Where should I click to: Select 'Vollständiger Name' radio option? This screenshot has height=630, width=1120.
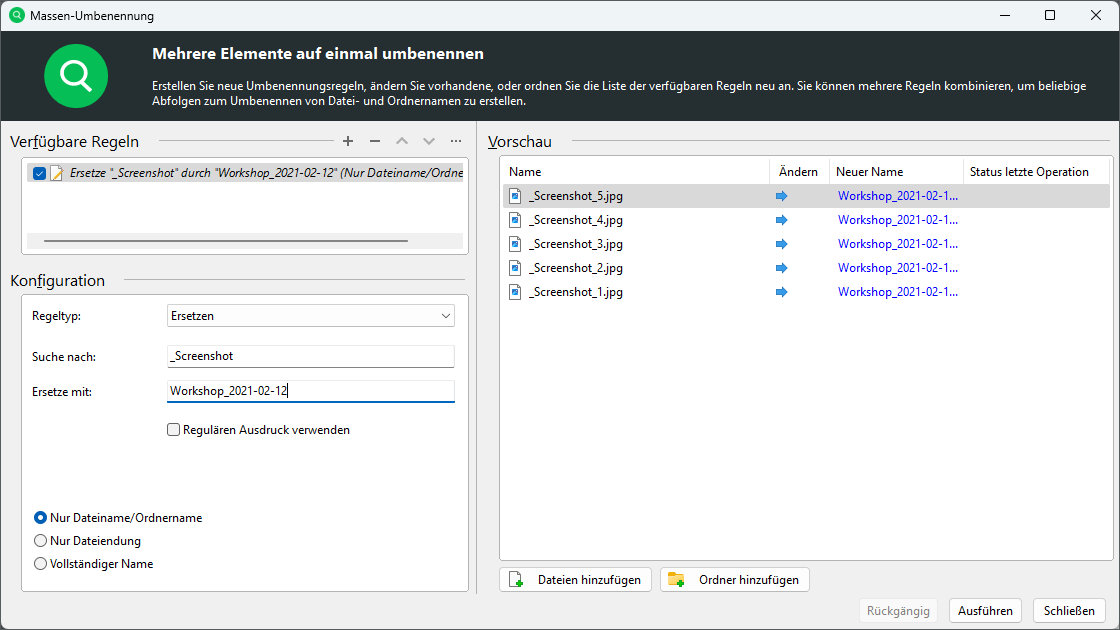41,564
